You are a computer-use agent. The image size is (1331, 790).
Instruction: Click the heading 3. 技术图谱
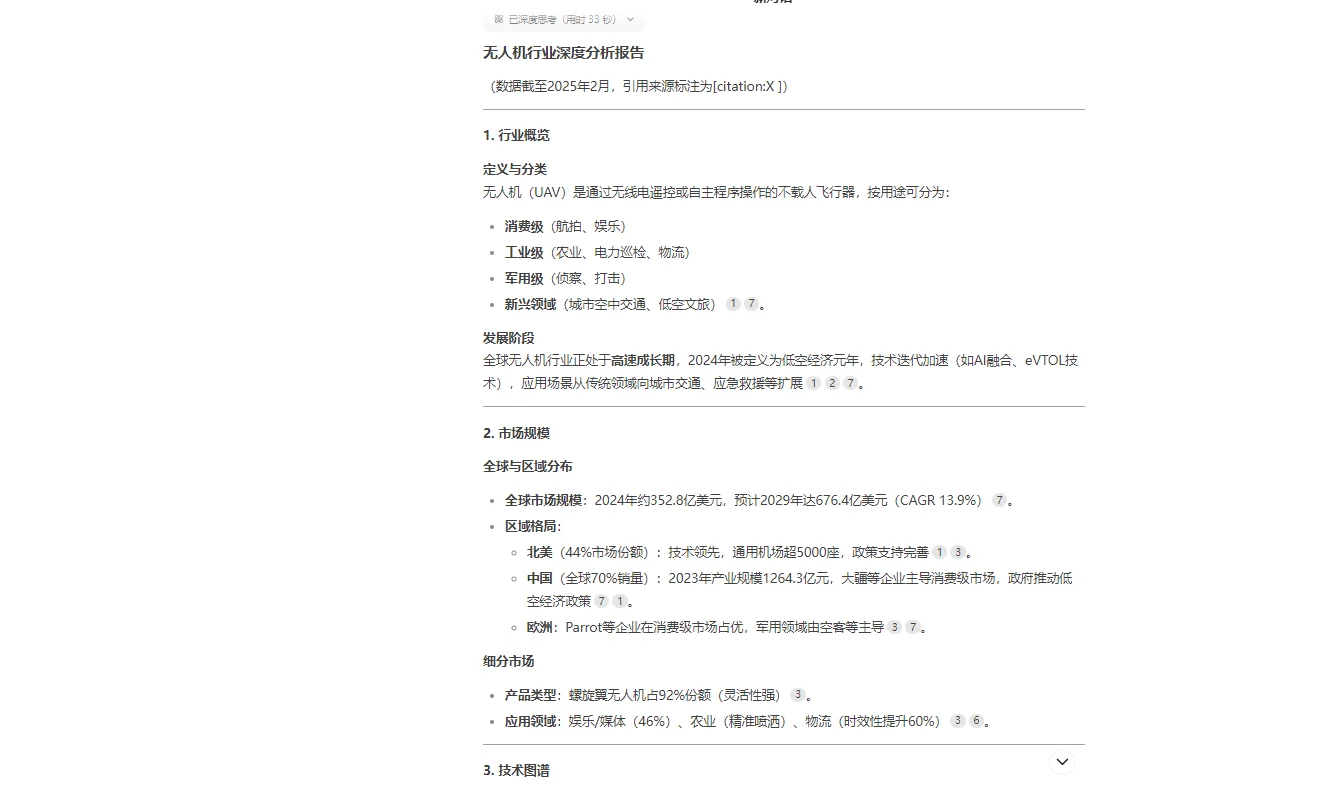[516, 770]
